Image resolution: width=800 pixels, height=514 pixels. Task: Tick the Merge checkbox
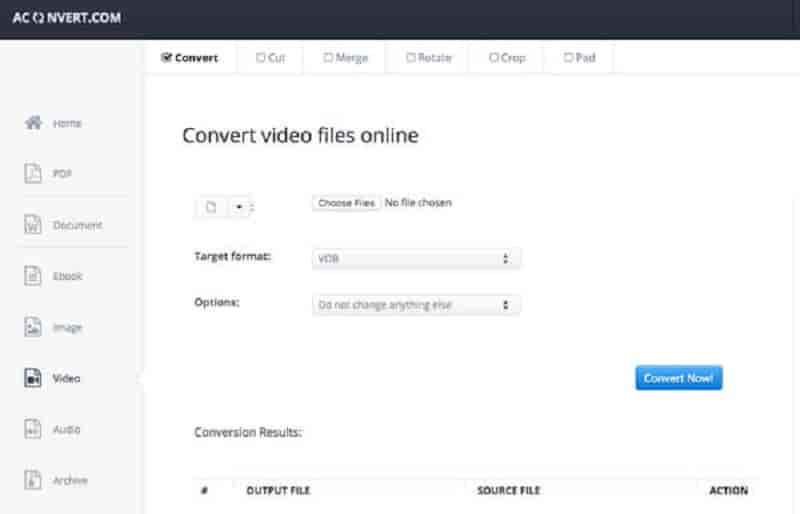[328, 58]
